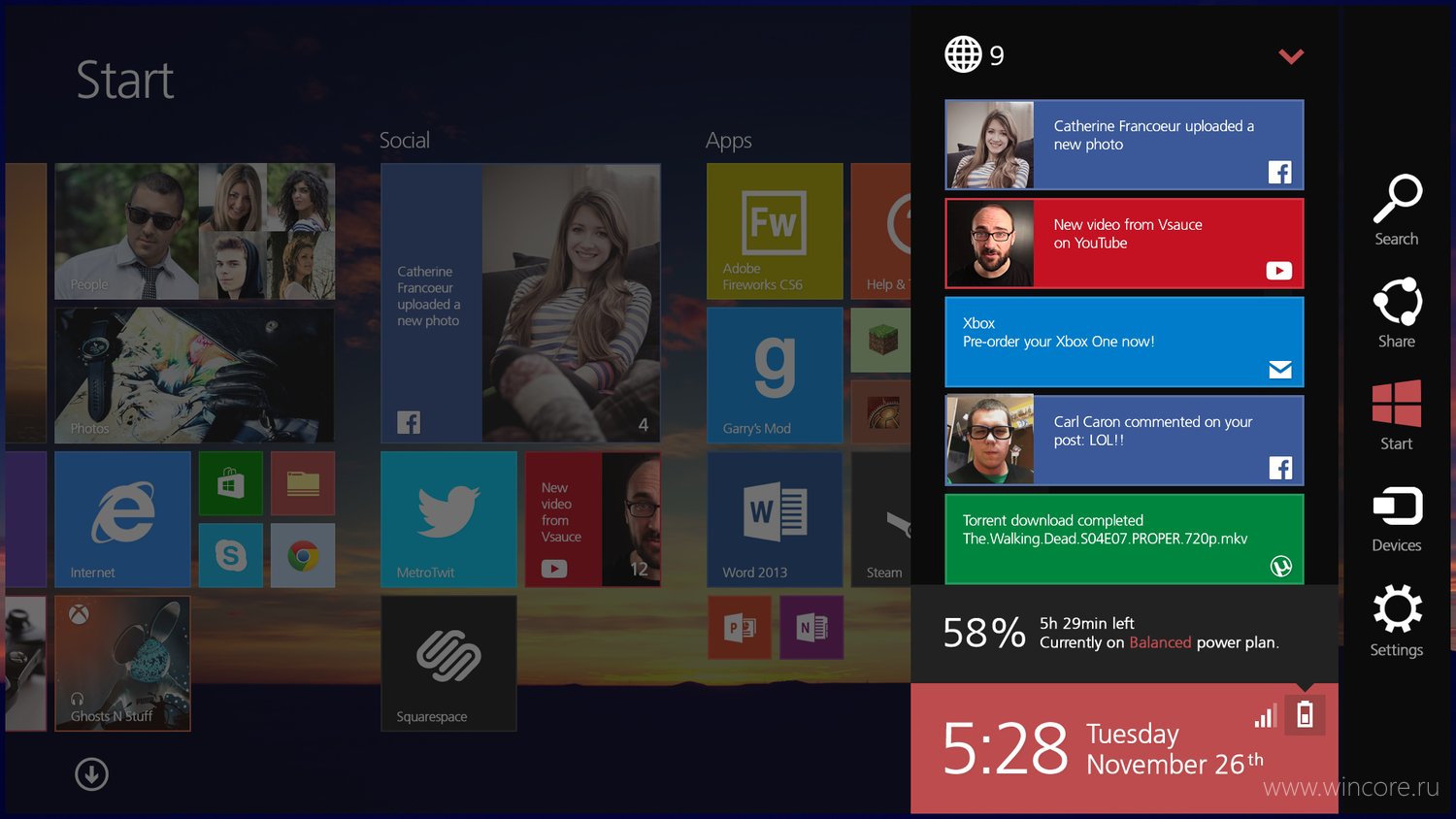The height and width of the screenshot is (819, 1456).
Task: Open the Xbox pre-order mail notification
Action: pyautogui.click(x=1124, y=342)
